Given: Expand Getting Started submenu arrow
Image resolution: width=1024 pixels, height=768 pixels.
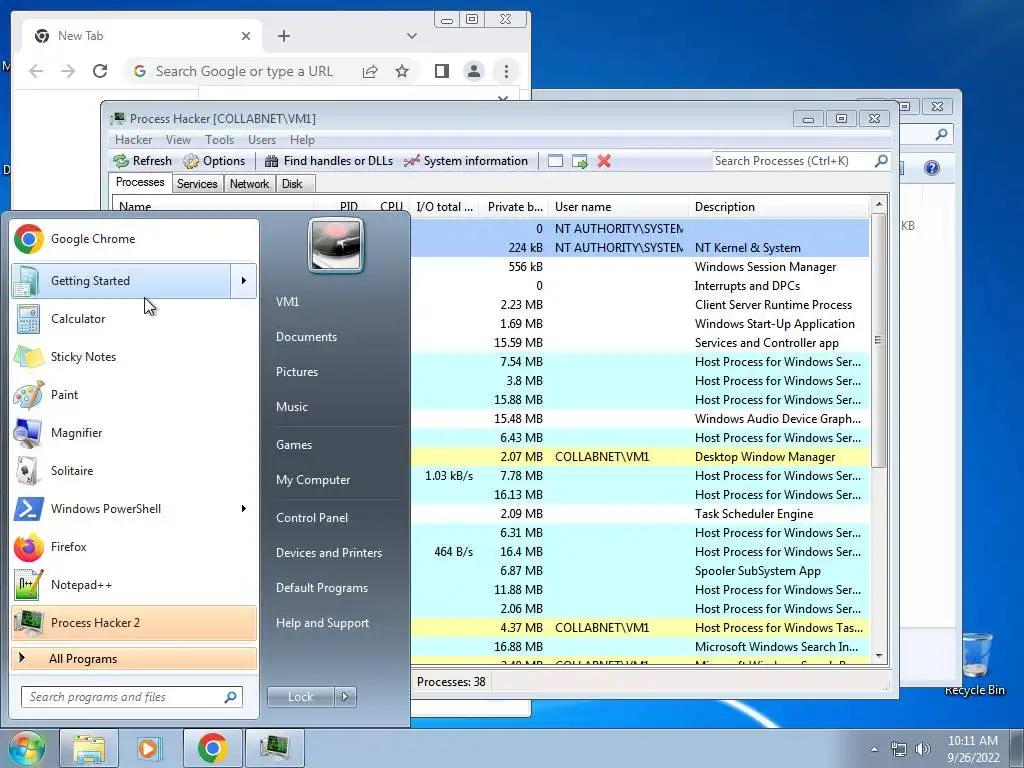Looking at the screenshot, I should [x=244, y=281].
